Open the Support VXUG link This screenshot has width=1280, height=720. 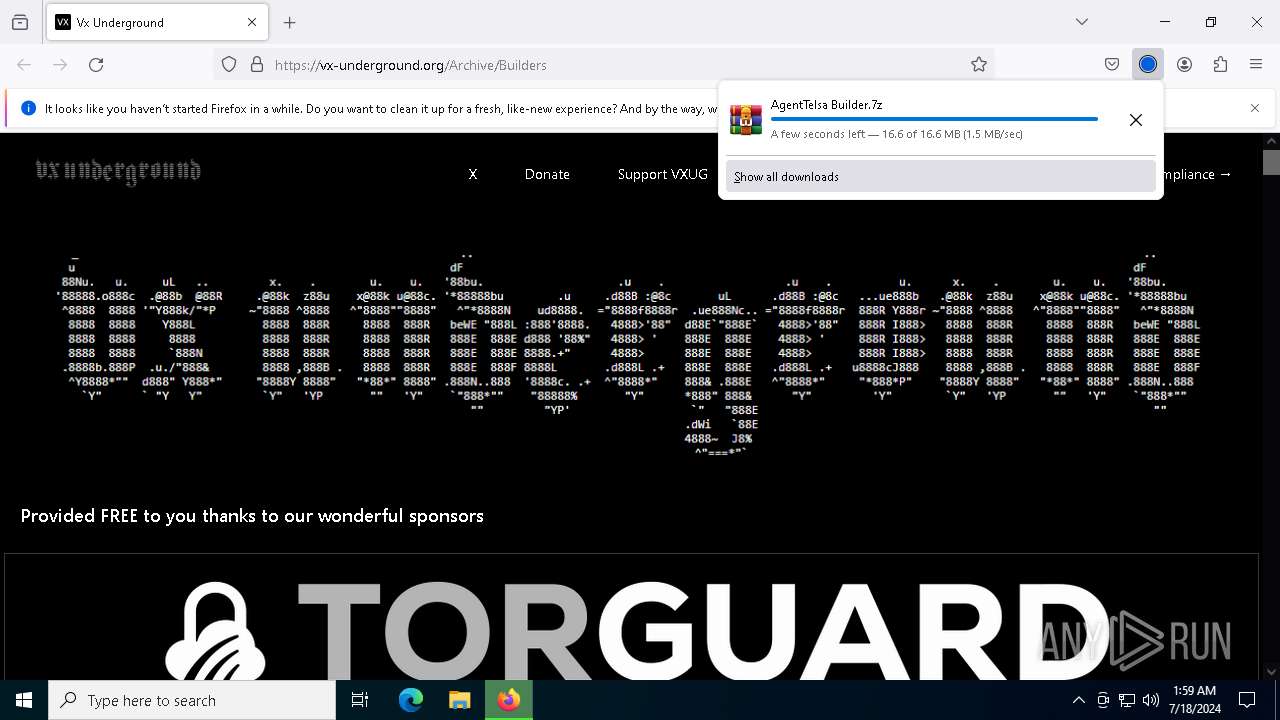pyautogui.click(x=662, y=174)
